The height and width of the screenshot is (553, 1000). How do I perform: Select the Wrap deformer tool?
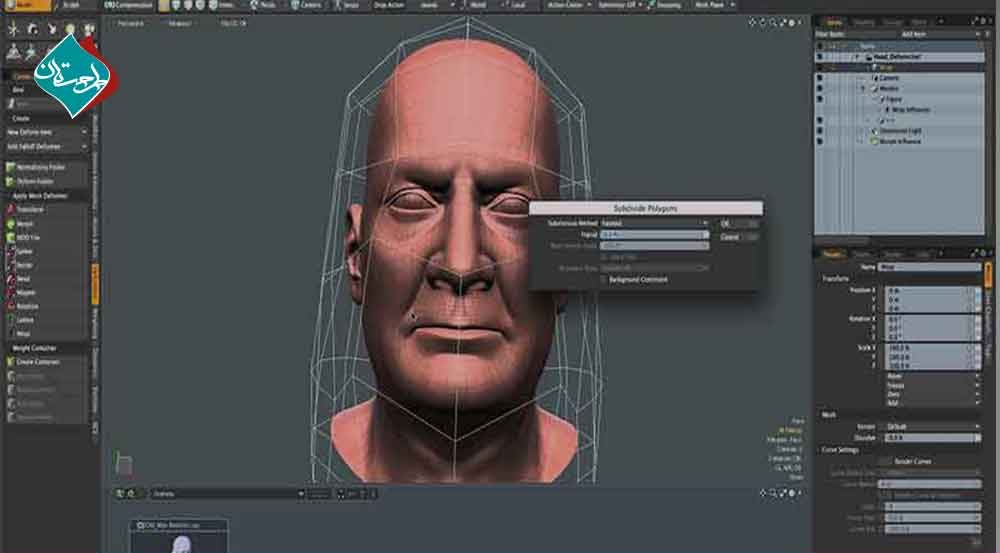click(x=45, y=334)
